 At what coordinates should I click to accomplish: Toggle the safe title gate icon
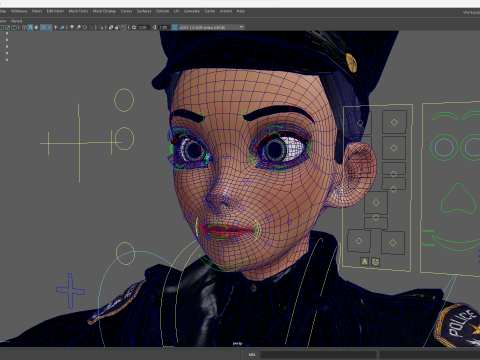tap(14, 27)
